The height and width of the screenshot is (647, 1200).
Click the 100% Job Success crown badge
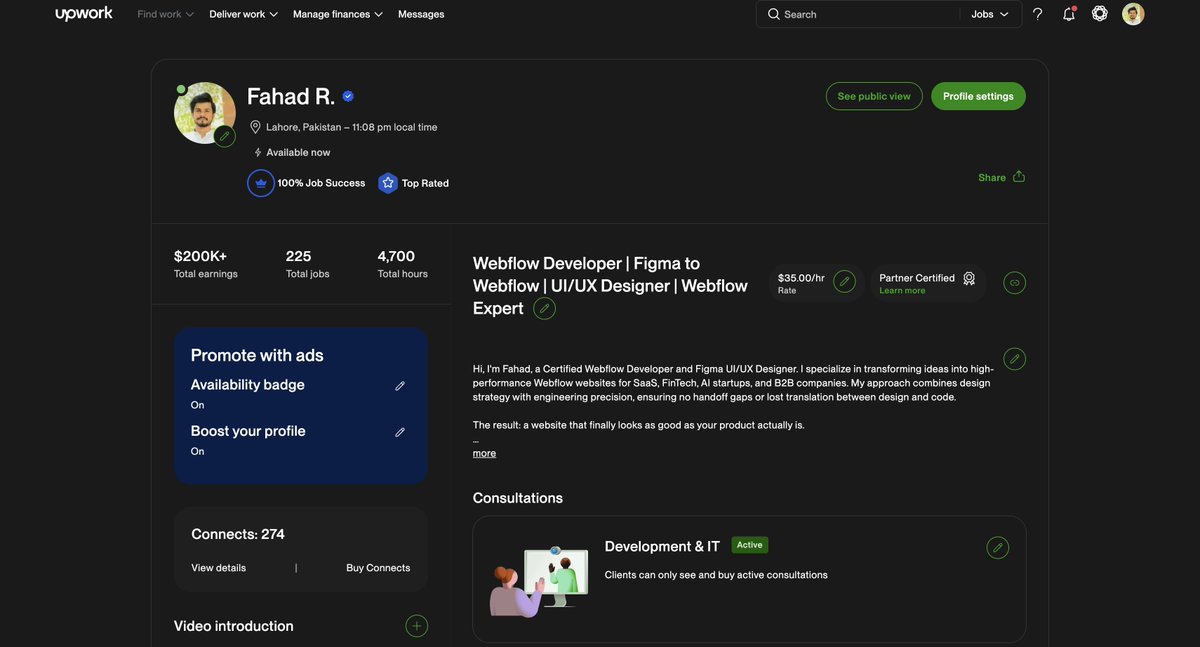coord(261,183)
